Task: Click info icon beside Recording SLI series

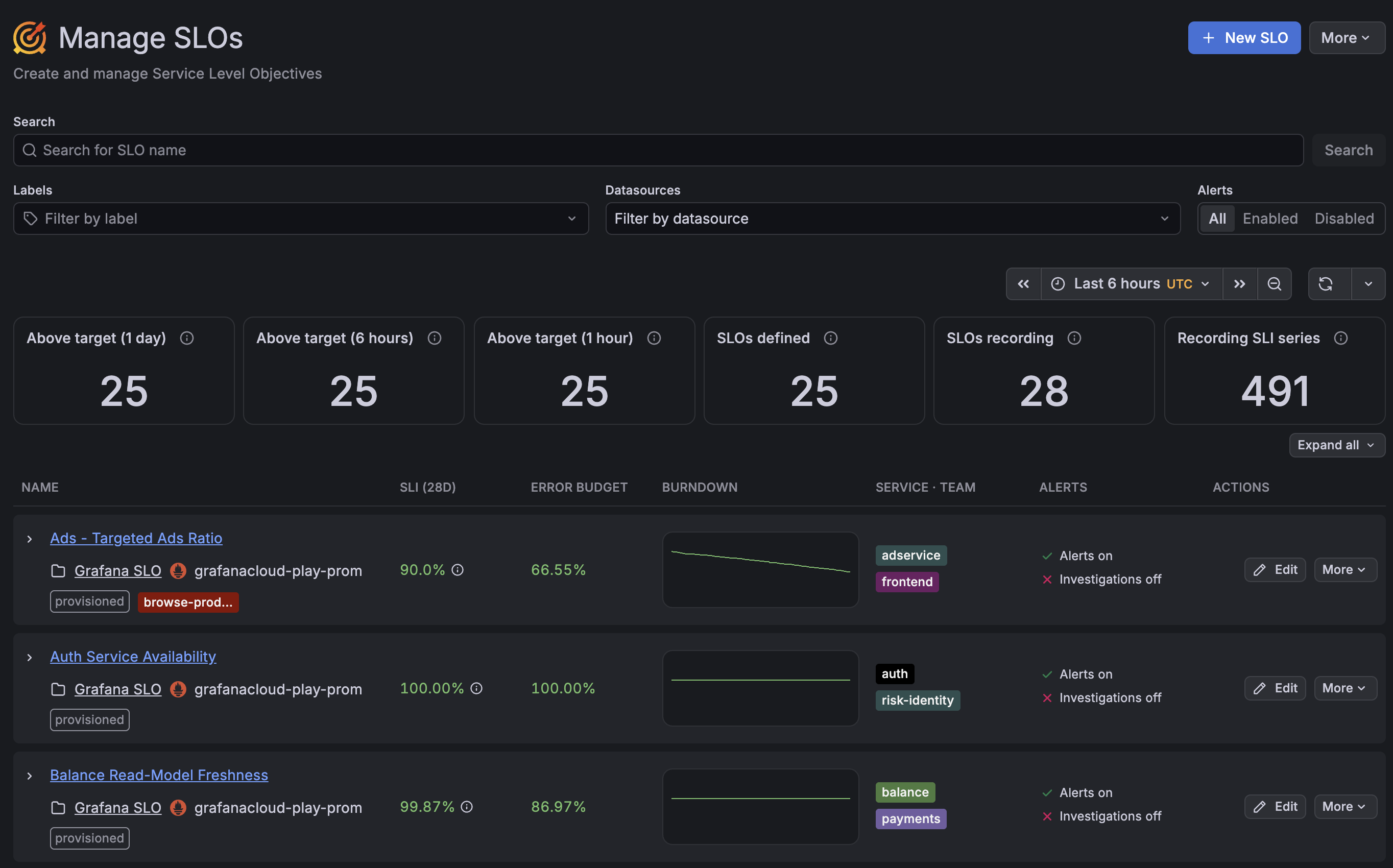Action: [x=1340, y=338]
